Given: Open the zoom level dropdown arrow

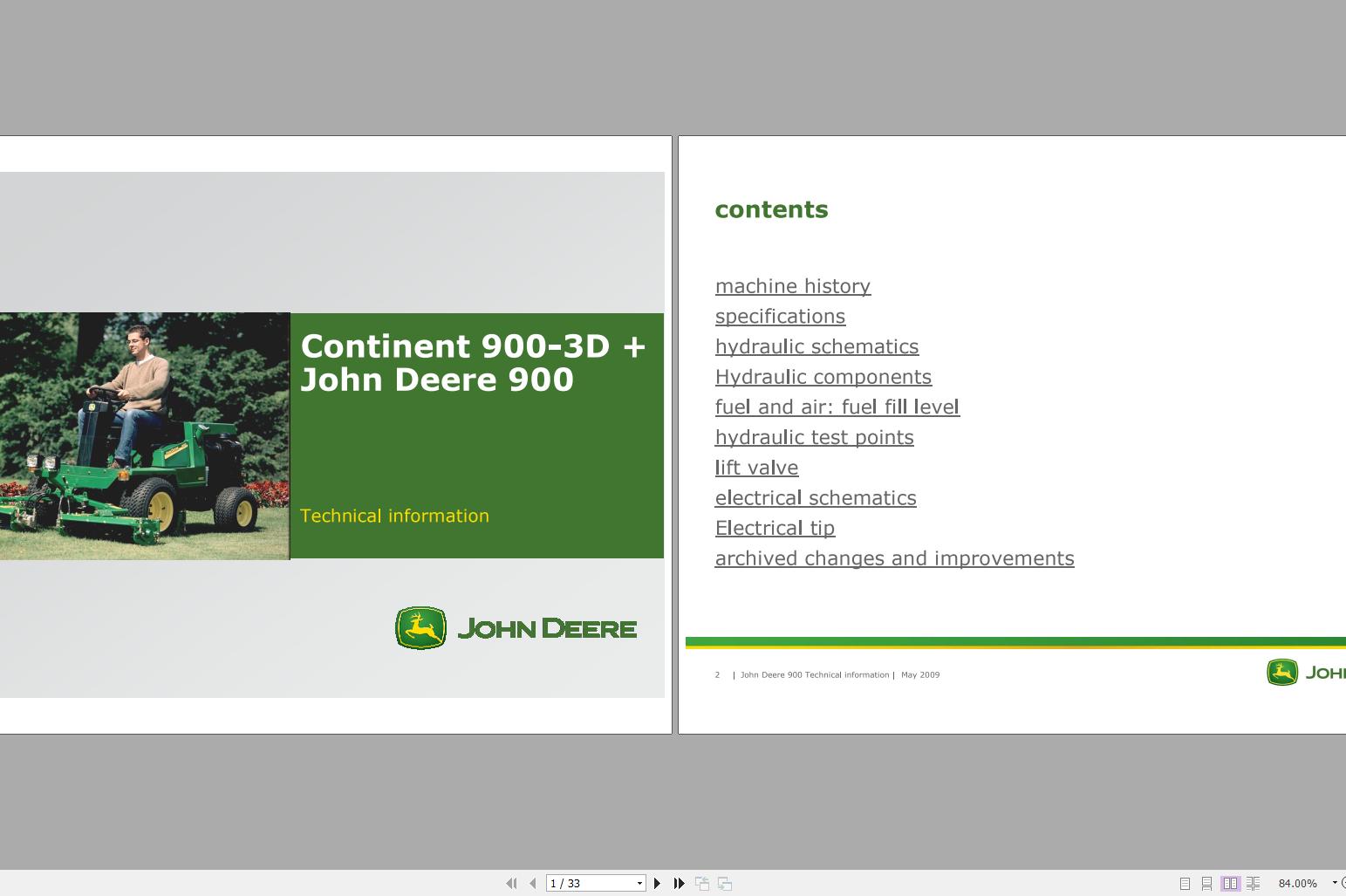Looking at the screenshot, I should point(1334,883).
